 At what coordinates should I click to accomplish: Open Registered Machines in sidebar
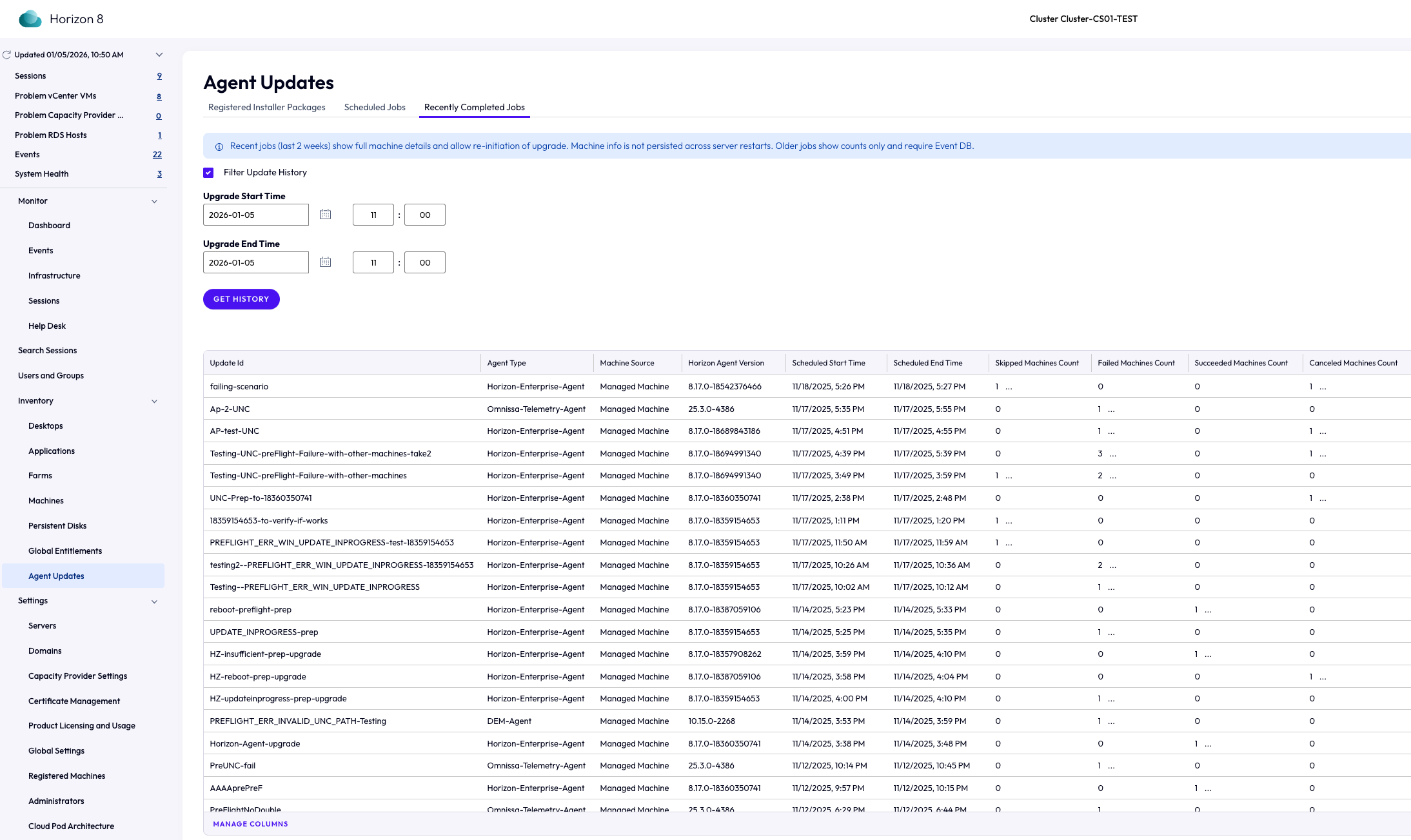66,776
